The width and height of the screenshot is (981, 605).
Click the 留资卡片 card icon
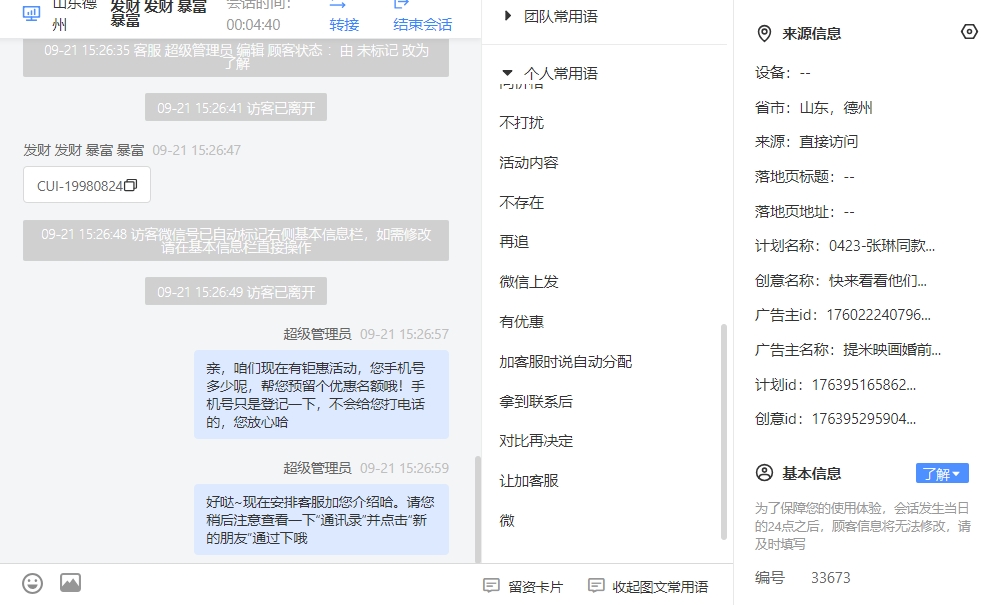tap(491, 586)
